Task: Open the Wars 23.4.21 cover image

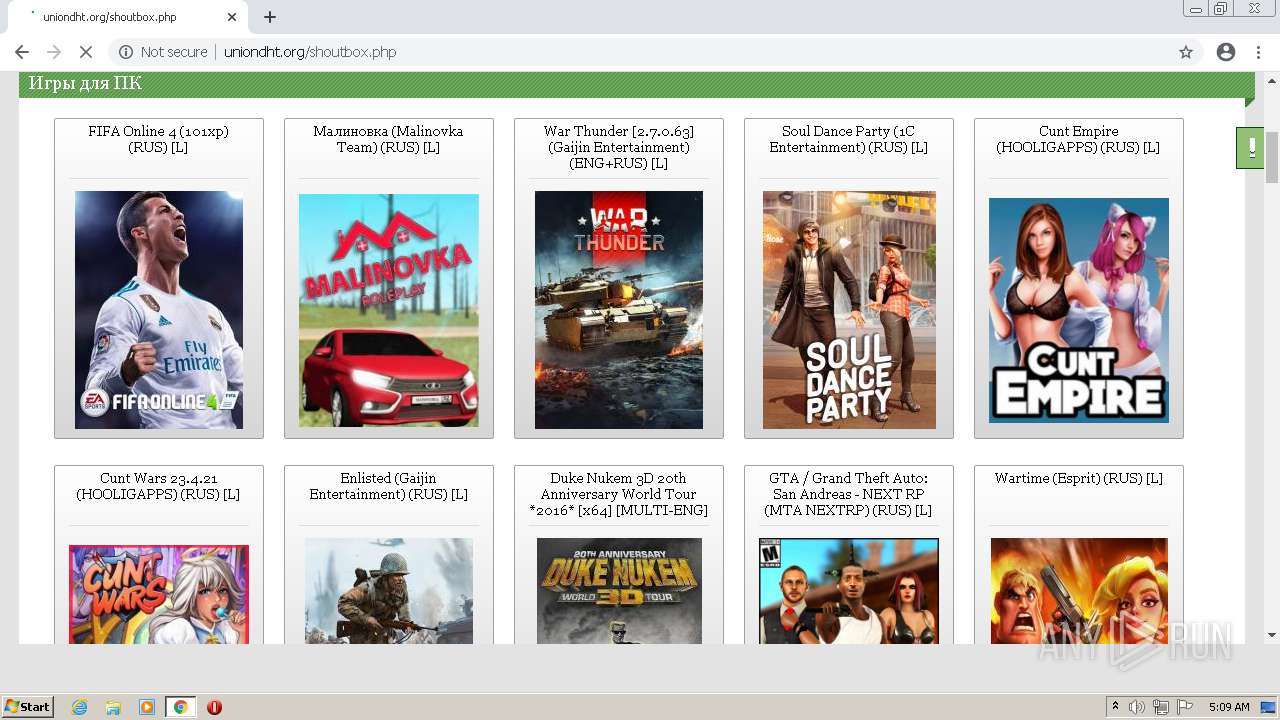Action: pyautogui.click(x=159, y=594)
